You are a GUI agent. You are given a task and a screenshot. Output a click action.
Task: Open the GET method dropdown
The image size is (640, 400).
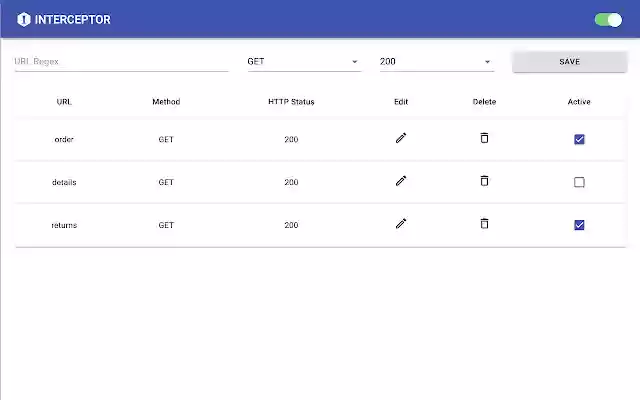coord(304,62)
